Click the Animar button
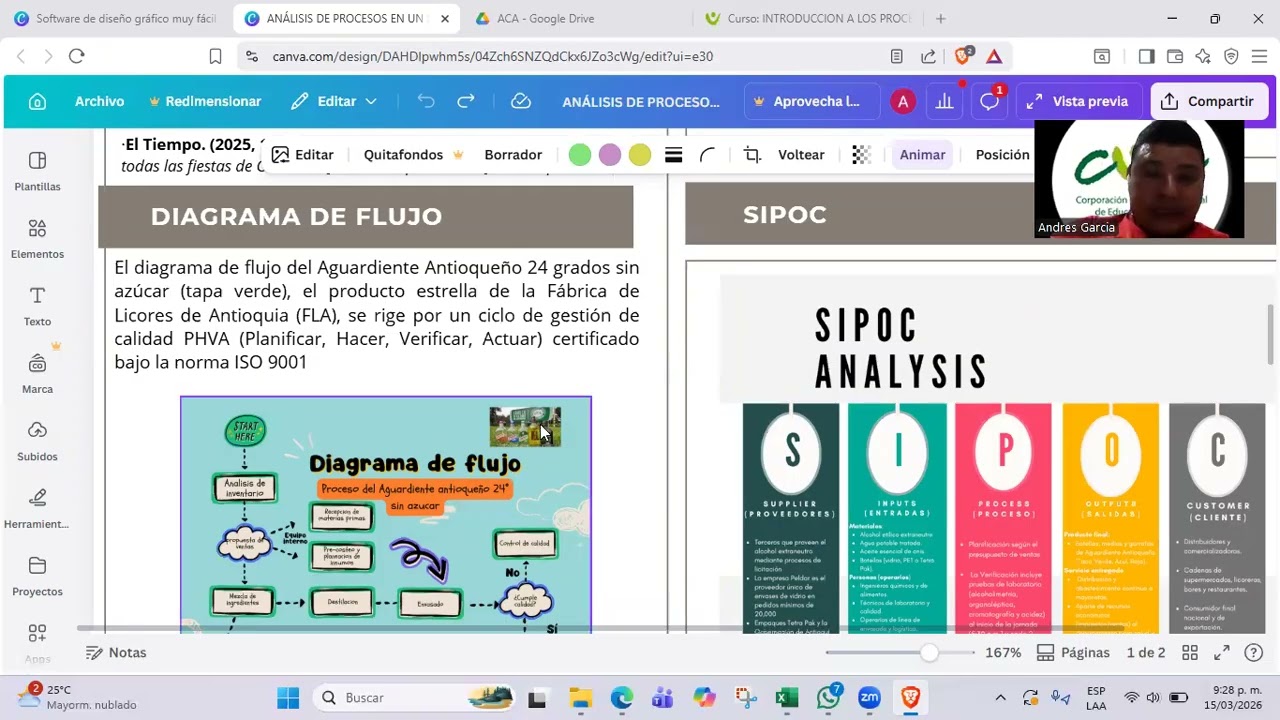Viewport: 1280px width, 720px height. tap(922, 155)
